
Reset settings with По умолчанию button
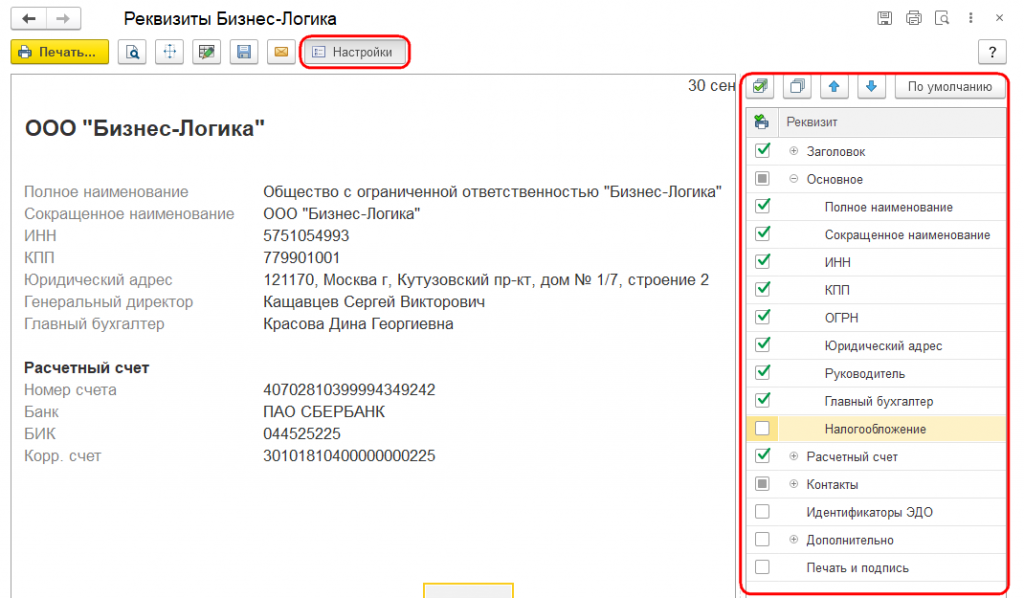point(950,86)
